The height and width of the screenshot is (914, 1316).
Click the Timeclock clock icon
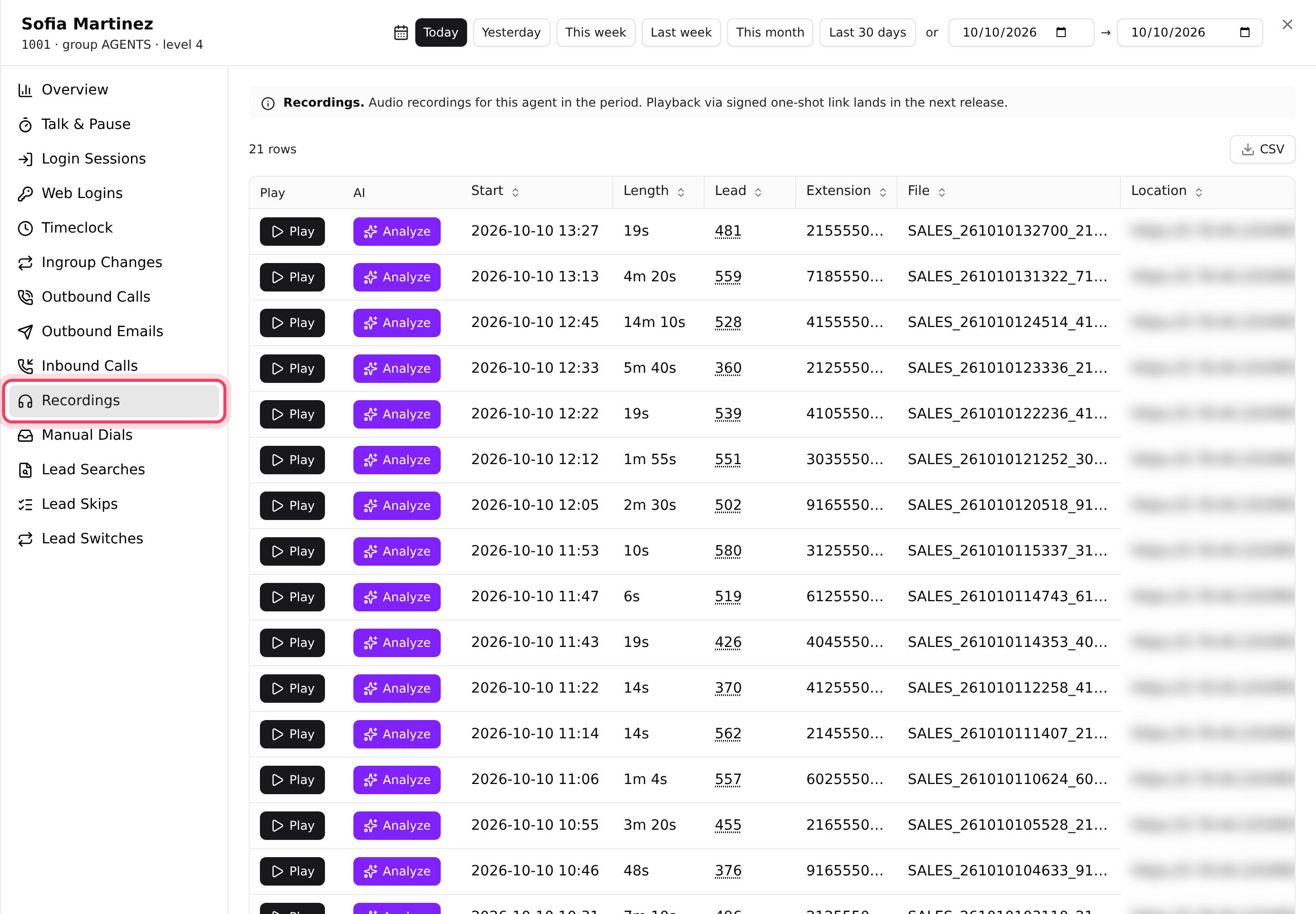(x=25, y=228)
